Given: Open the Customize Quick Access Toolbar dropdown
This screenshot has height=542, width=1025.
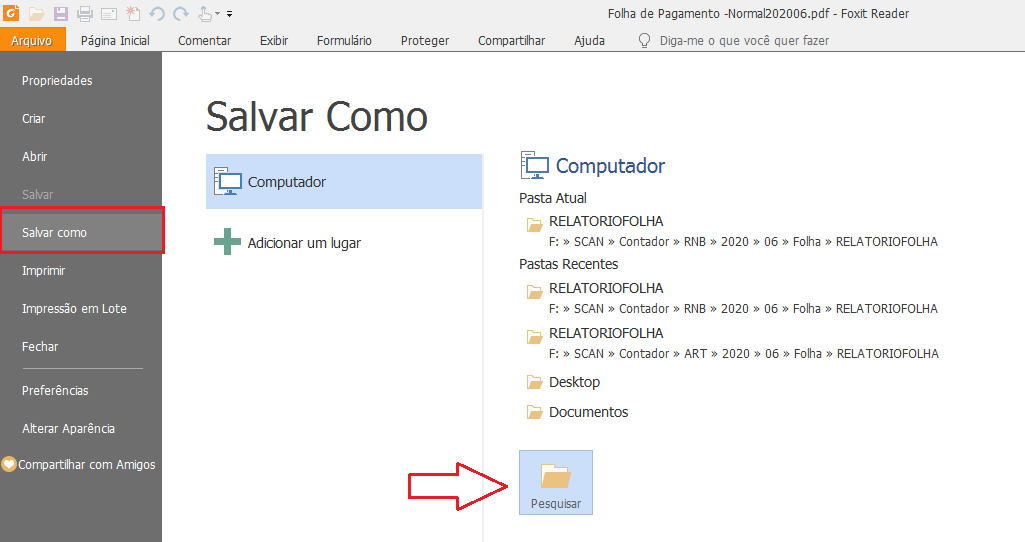Looking at the screenshot, I should 229,14.
